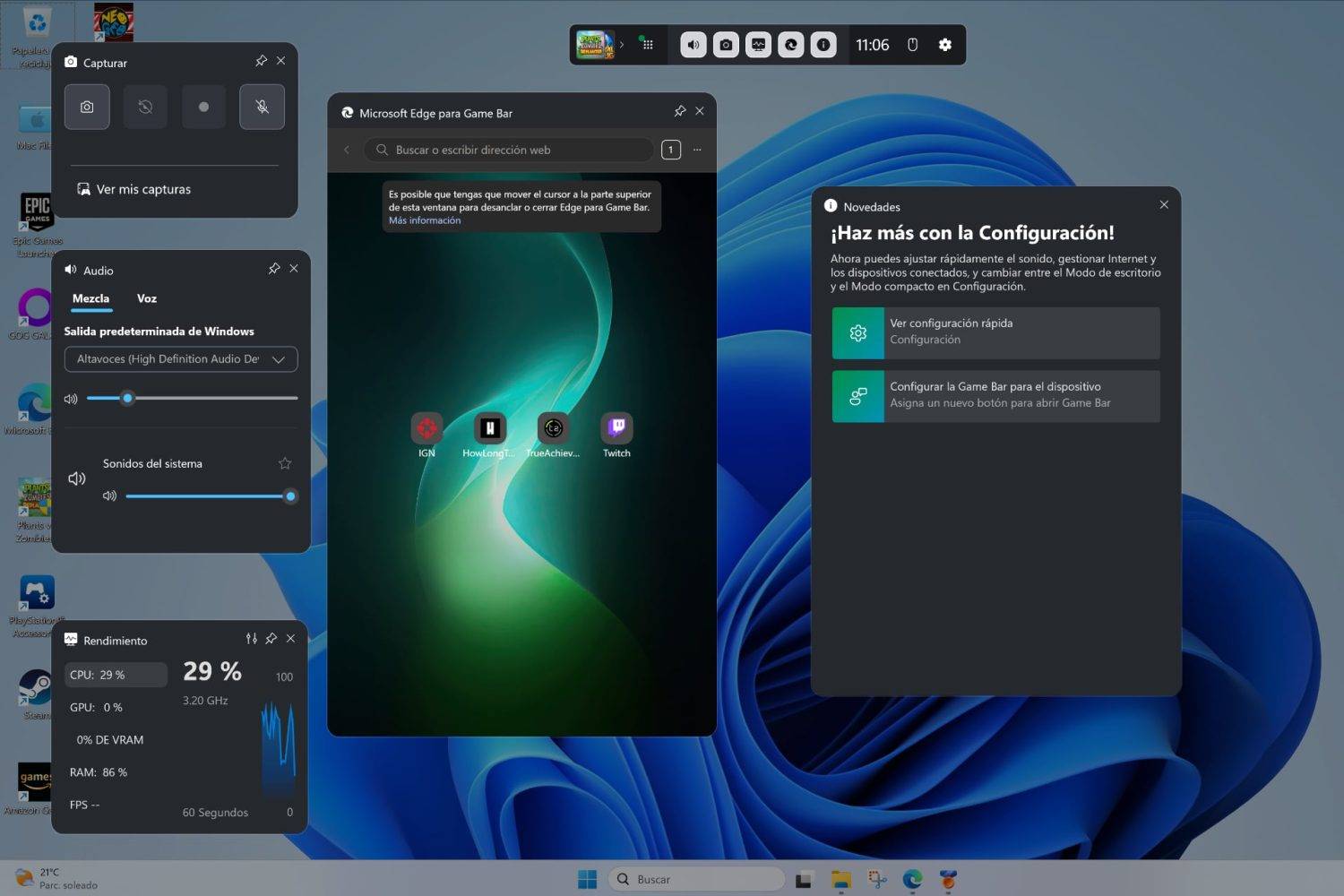This screenshot has height=896, width=1344.
Task: Follow the Más información link
Action: (x=425, y=220)
